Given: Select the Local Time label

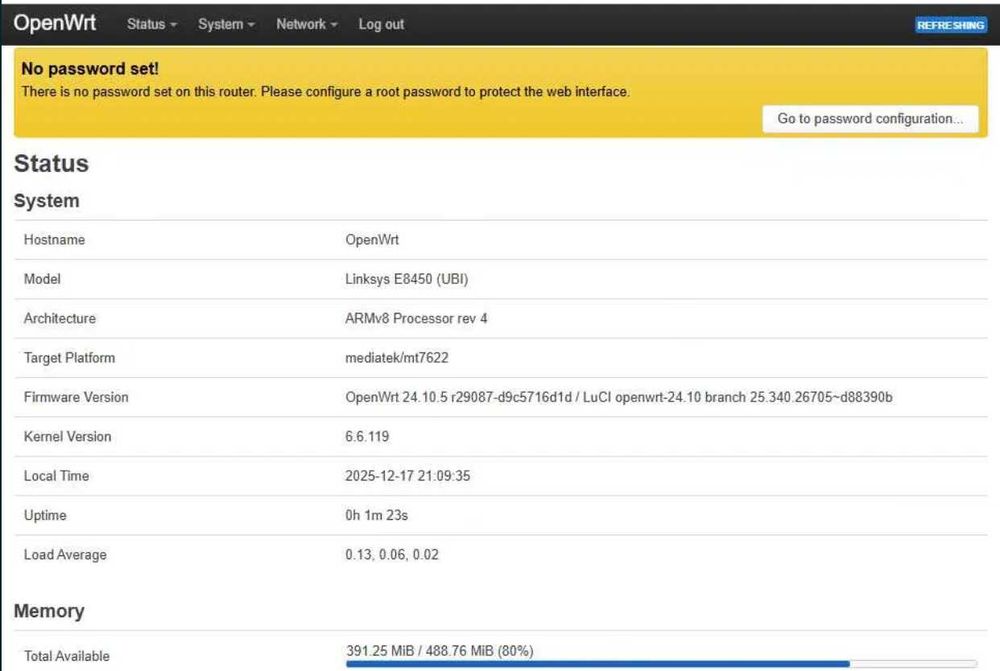Looking at the screenshot, I should point(56,476).
